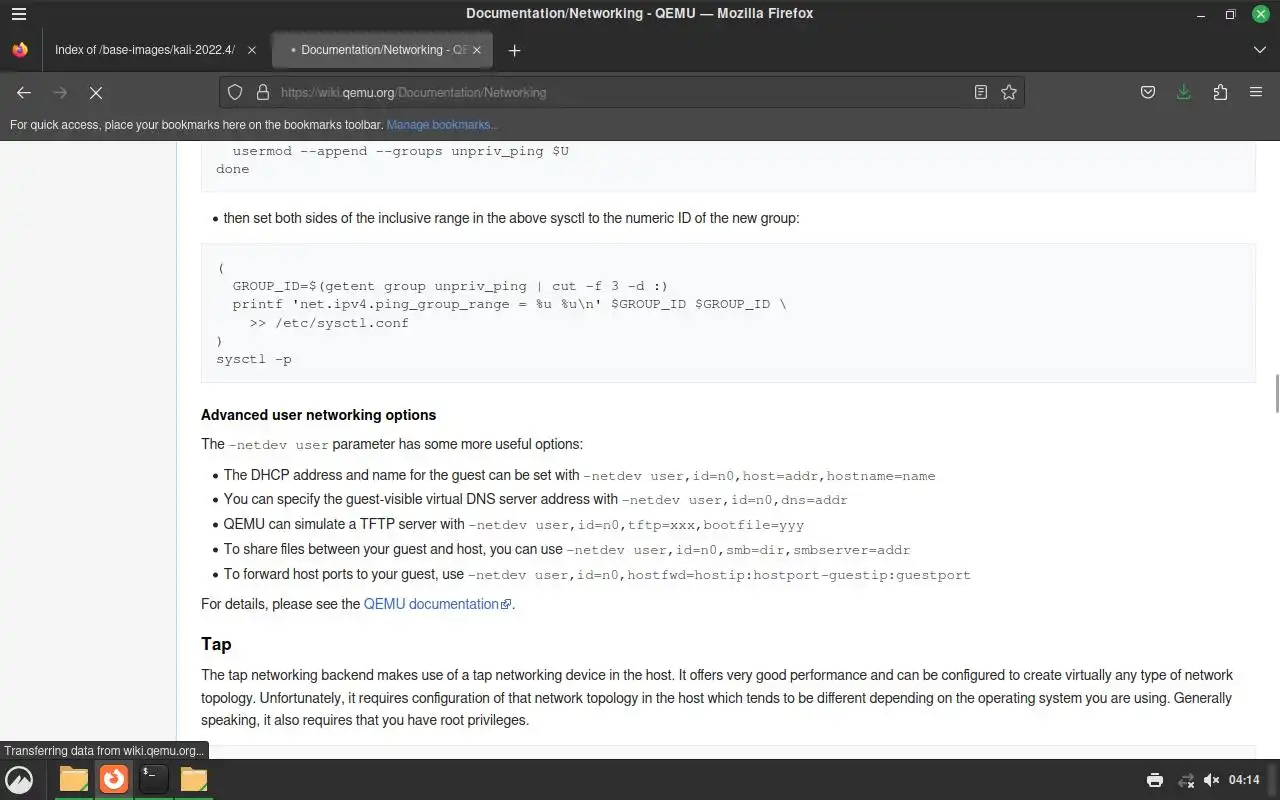Open Firefox View pinned icon
Screen dimensions: 1280x800
pos(19,50)
